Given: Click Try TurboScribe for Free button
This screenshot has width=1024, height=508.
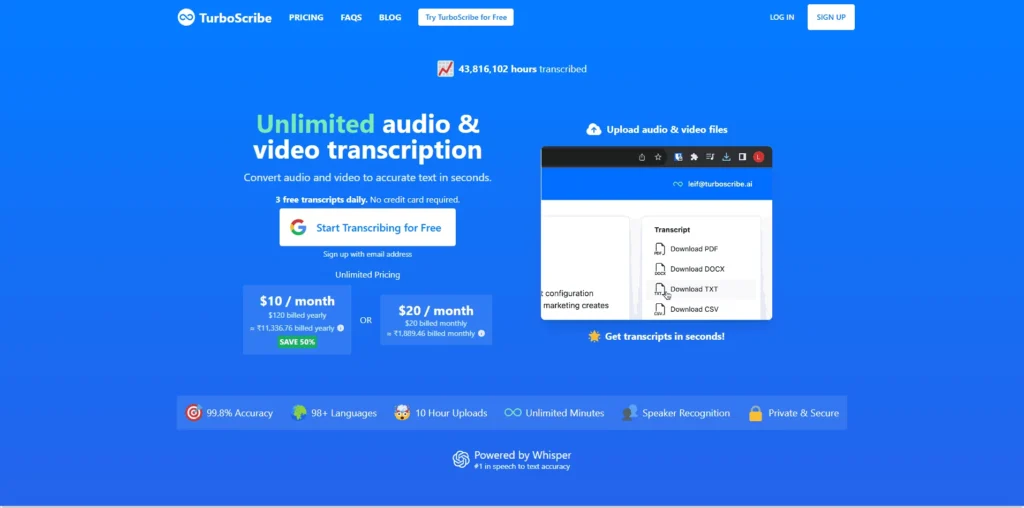Looking at the screenshot, I should 466,18.
